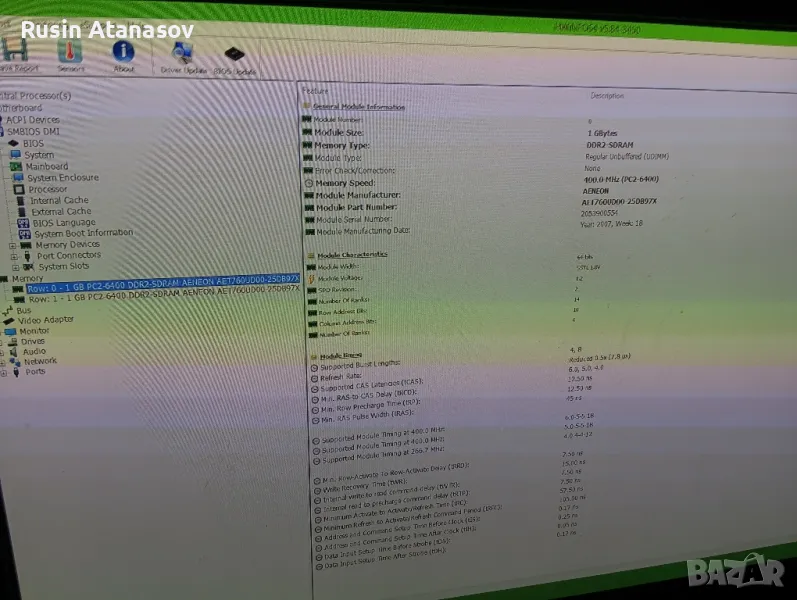Expand the Memory Devices node
797x600 pixels.
point(13,245)
